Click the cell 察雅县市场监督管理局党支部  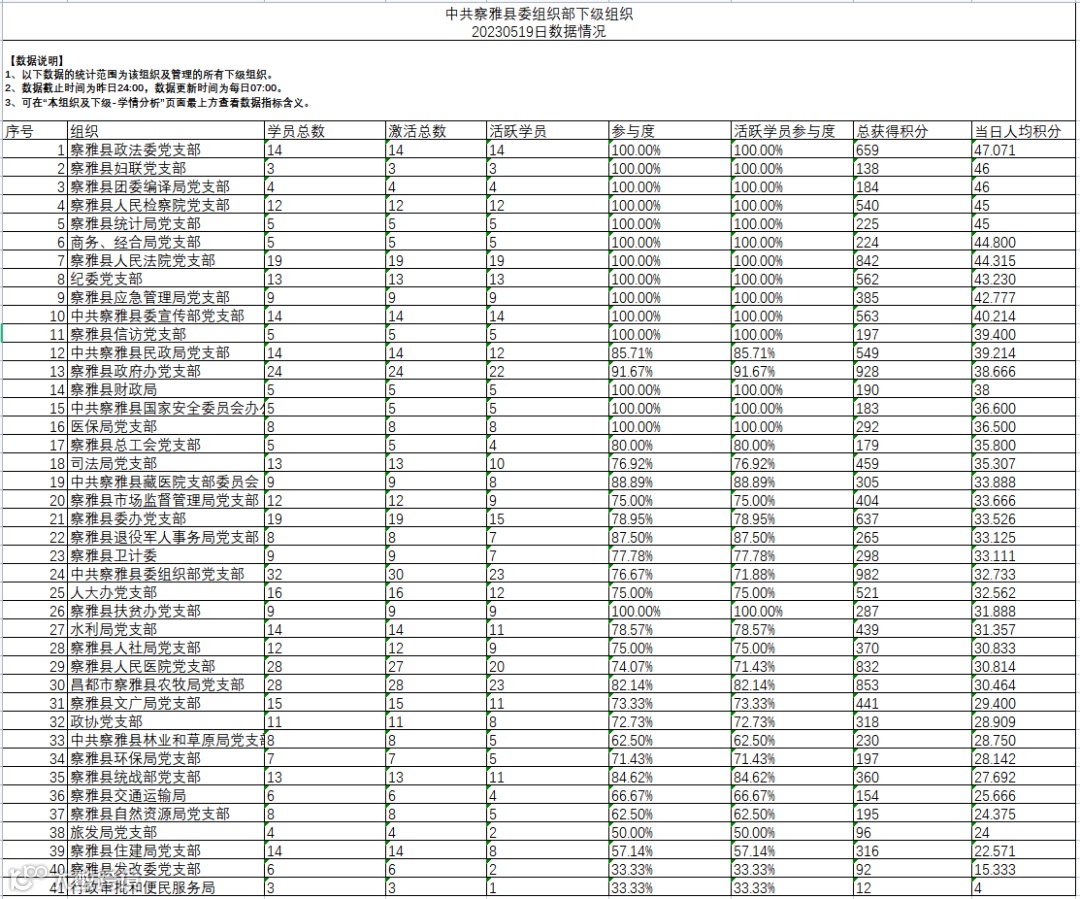pos(166,500)
